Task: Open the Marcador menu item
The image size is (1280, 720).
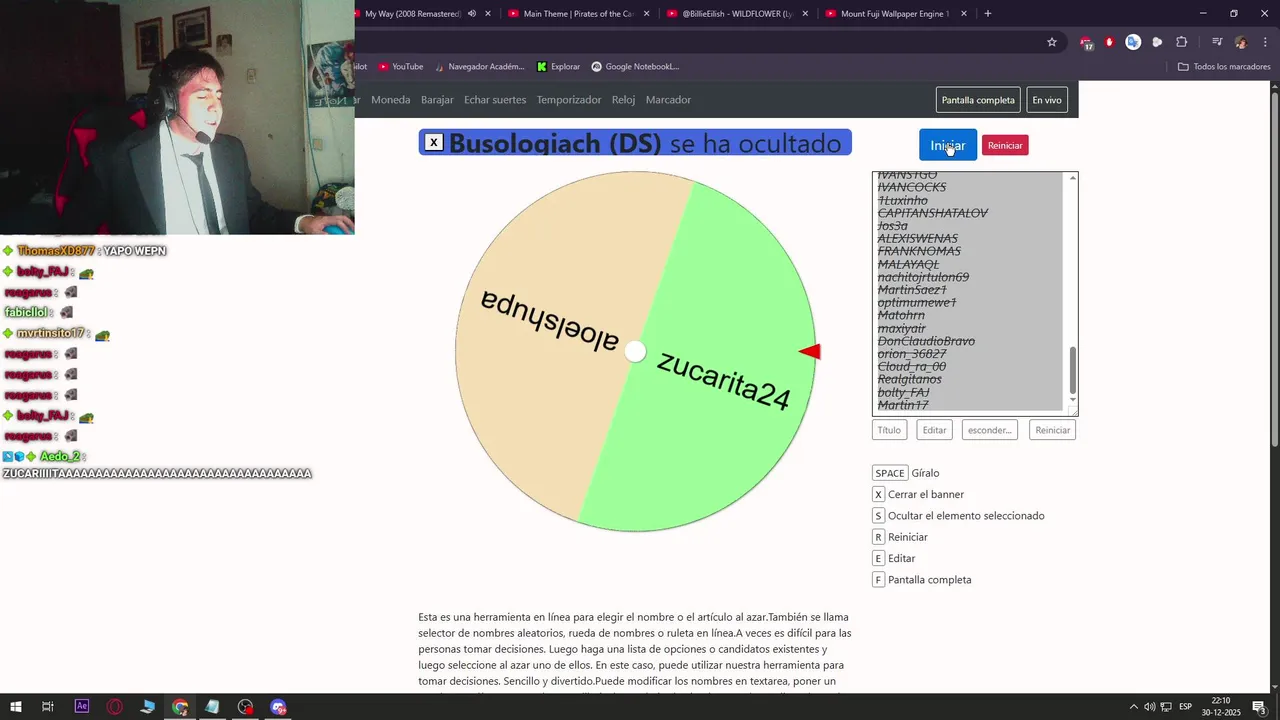Action: 668,100
